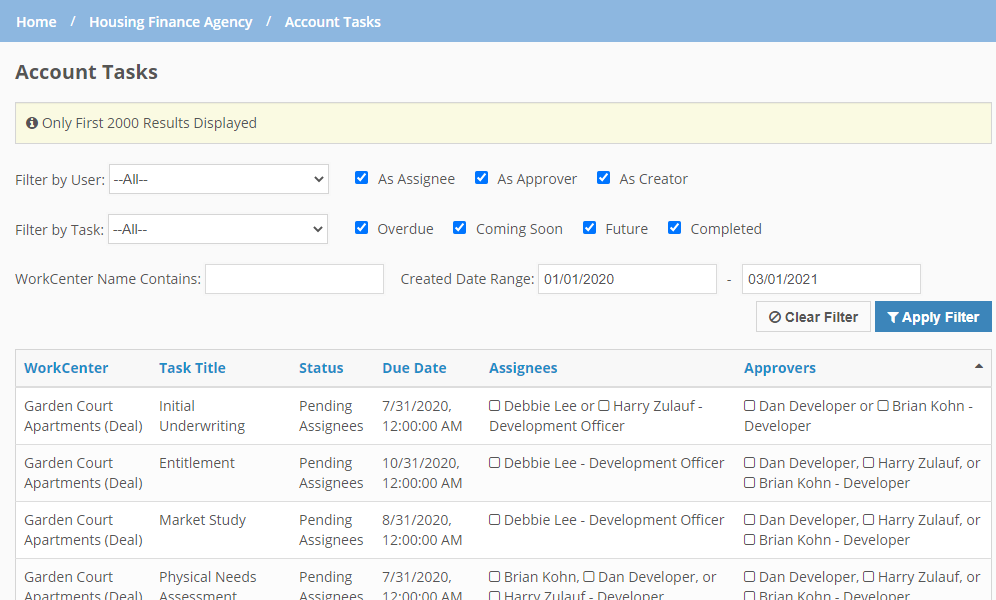This screenshot has width=996, height=600.
Task: Disable the As Creator checkbox
Action: (x=603, y=178)
